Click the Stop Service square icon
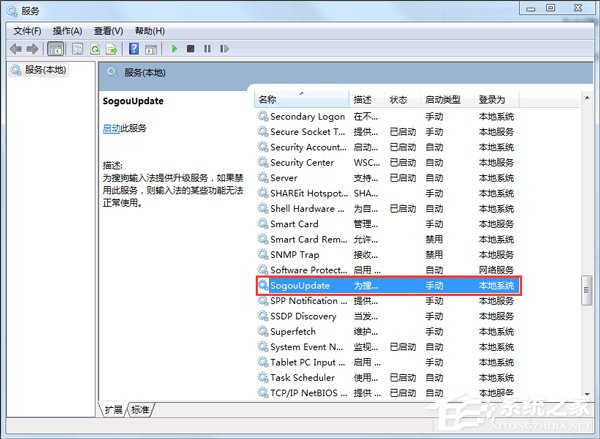This screenshot has height=439, width=600. pos(191,49)
